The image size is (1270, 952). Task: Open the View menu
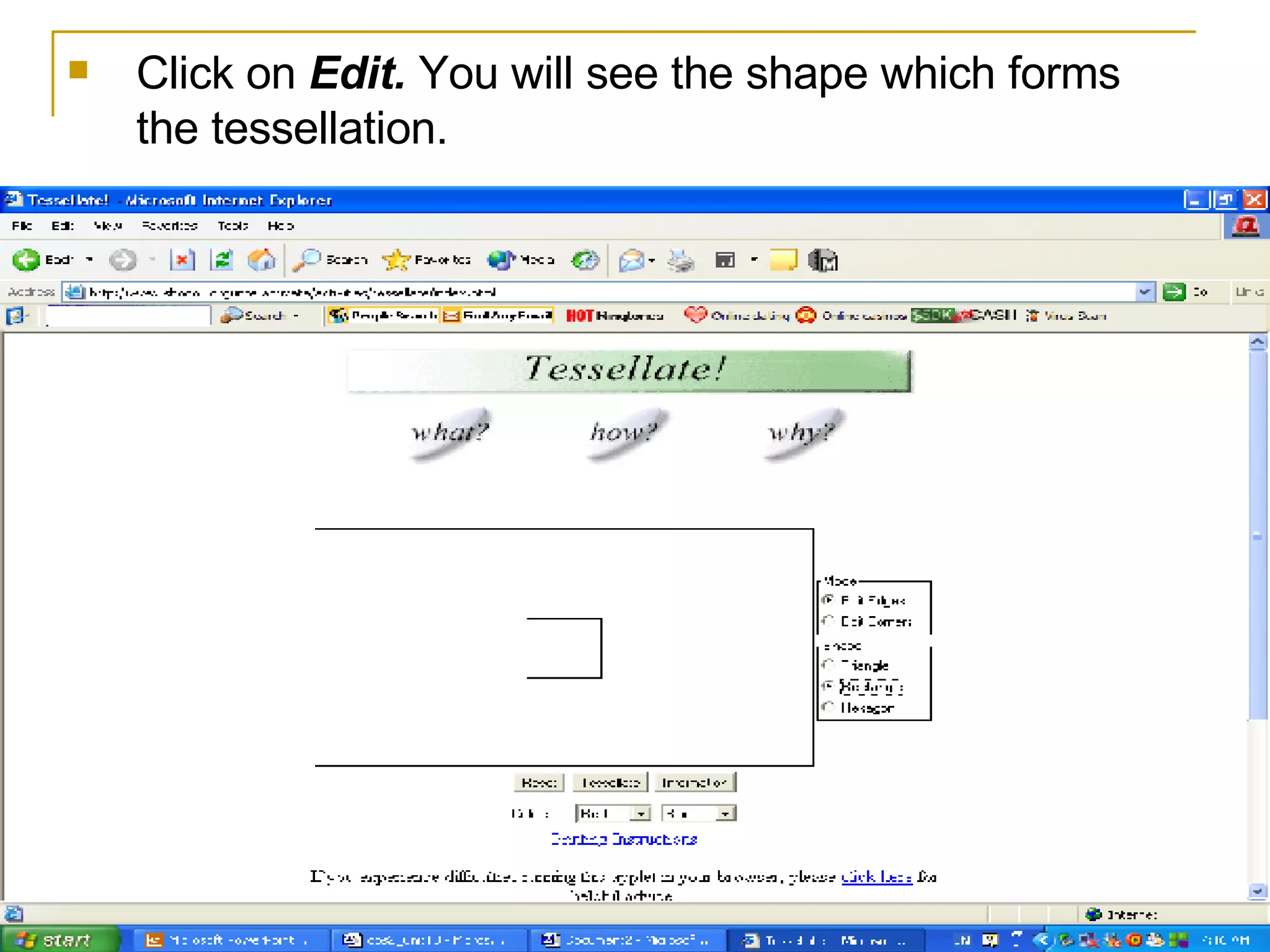tap(108, 226)
